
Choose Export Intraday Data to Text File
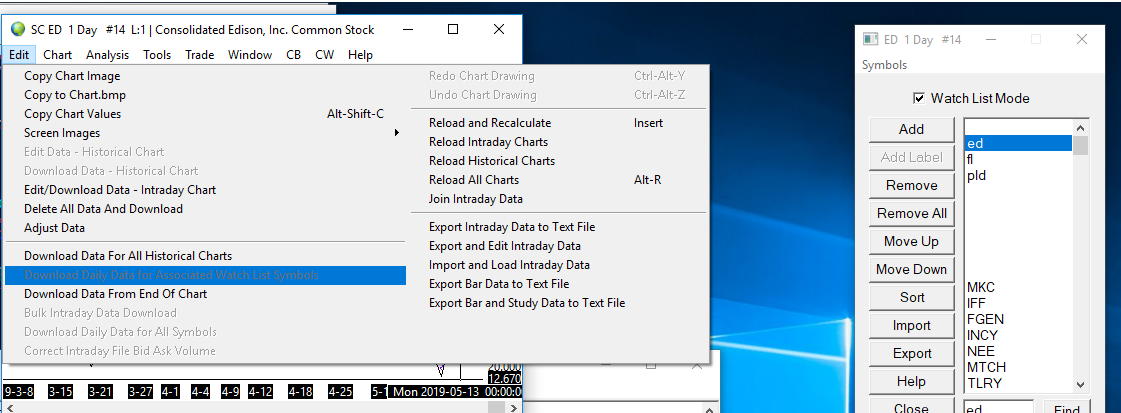point(558,227)
